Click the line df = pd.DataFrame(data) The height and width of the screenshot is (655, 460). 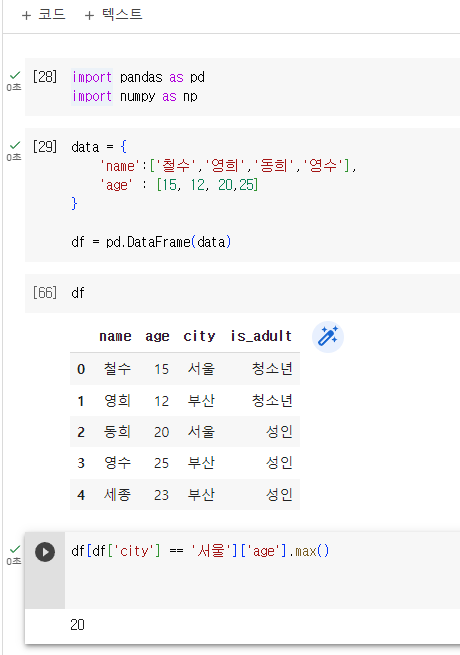(151, 242)
